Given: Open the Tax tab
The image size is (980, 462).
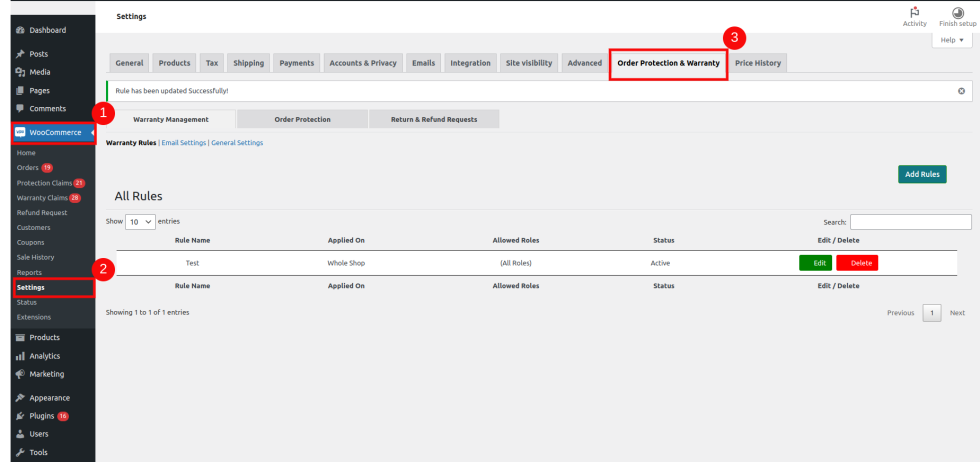Looking at the screenshot, I should pyautogui.click(x=212, y=63).
